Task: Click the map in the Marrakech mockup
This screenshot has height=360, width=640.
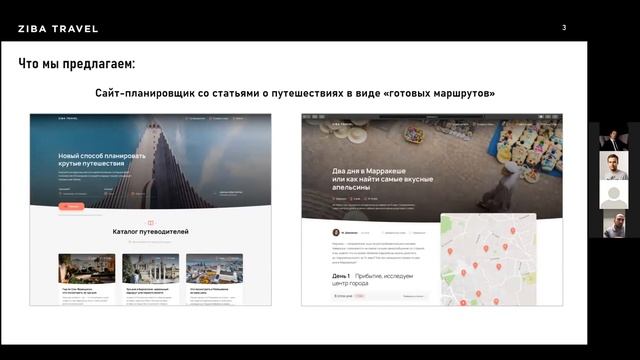Action: coord(488,260)
